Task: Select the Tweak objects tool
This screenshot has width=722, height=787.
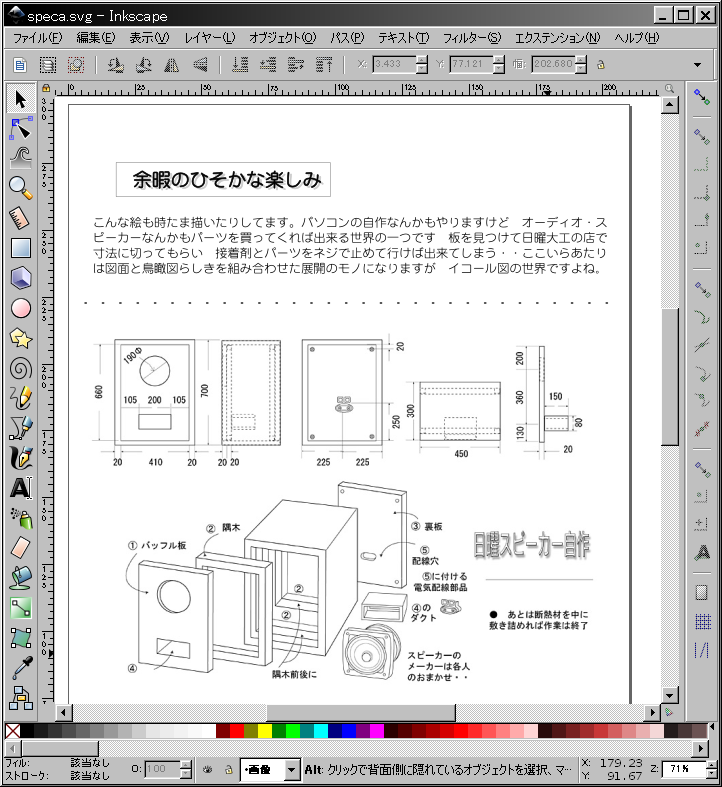Action: [x=21, y=158]
